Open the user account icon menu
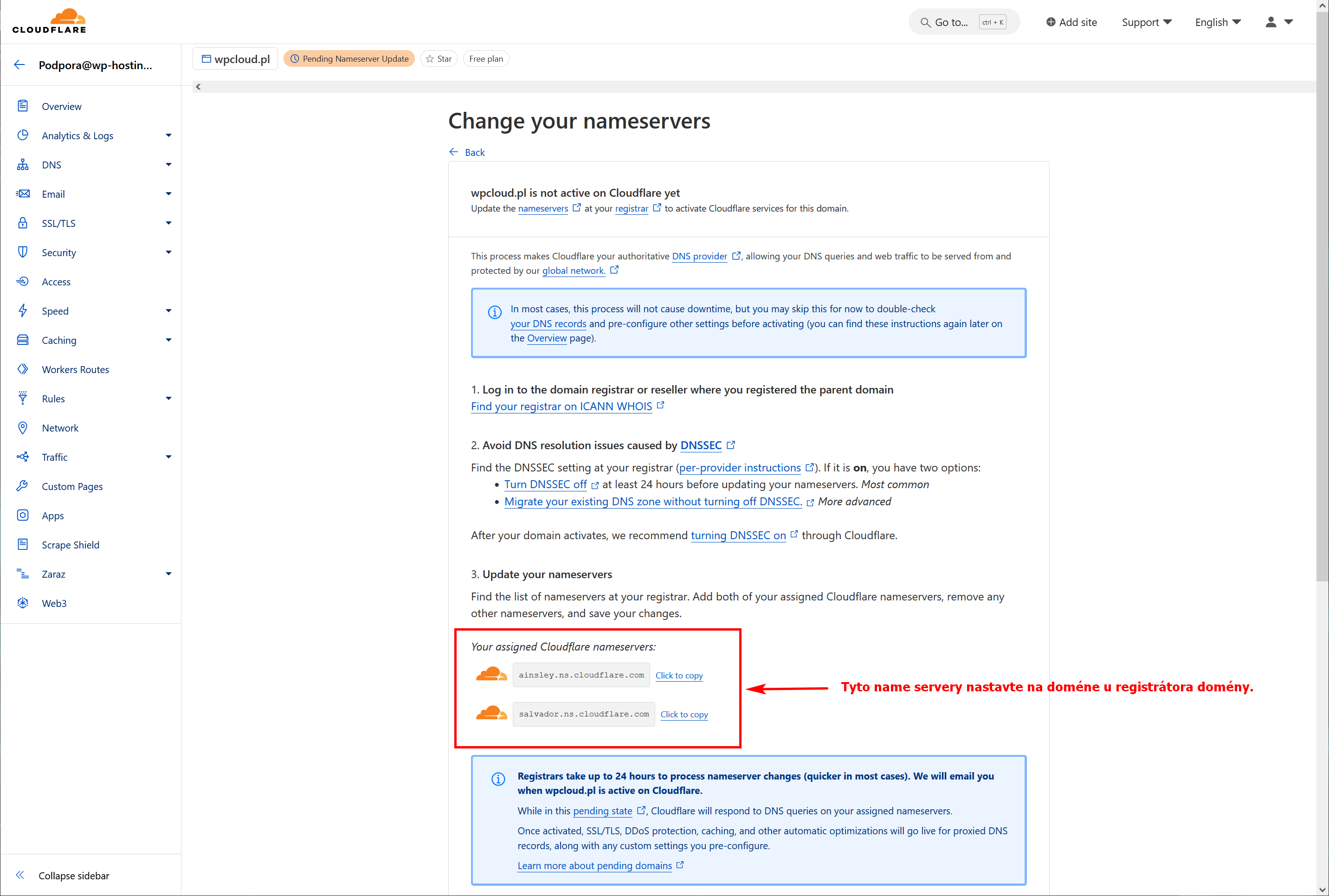This screenshot has width=1329, height=896. [1278, 22]
